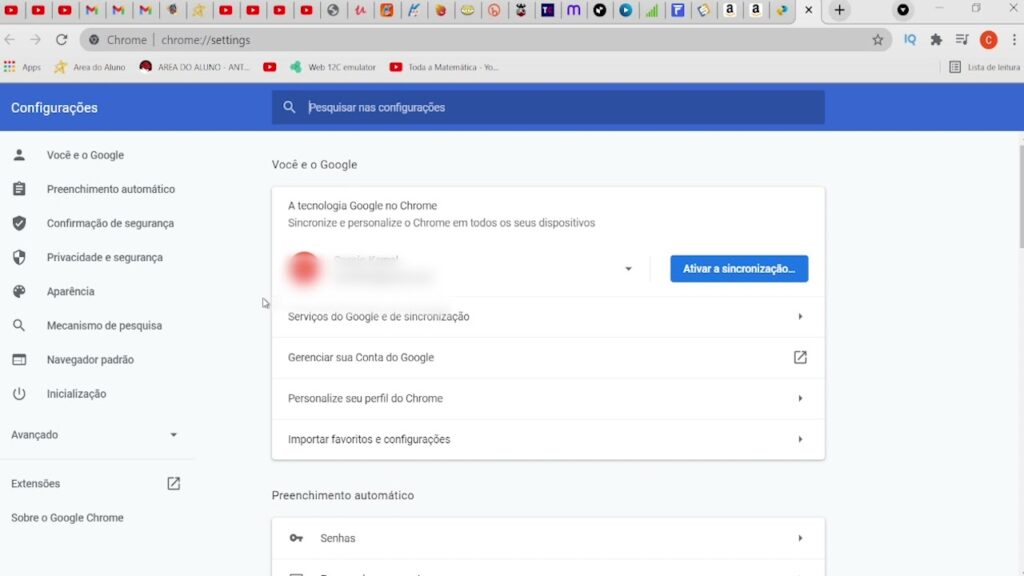Click the address bar with chrome://settings
Image resolution: width=1024 pixels, height=576 pixels.
coord(483,40)
